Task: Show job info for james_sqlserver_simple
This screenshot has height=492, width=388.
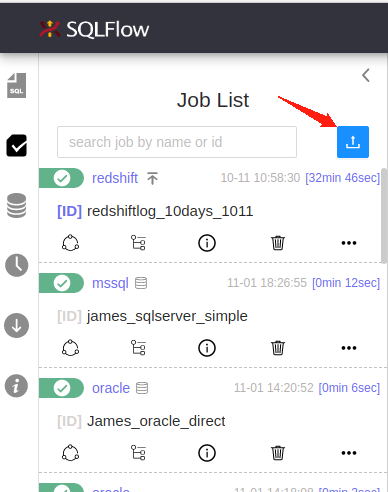Action: pos(207,348)
